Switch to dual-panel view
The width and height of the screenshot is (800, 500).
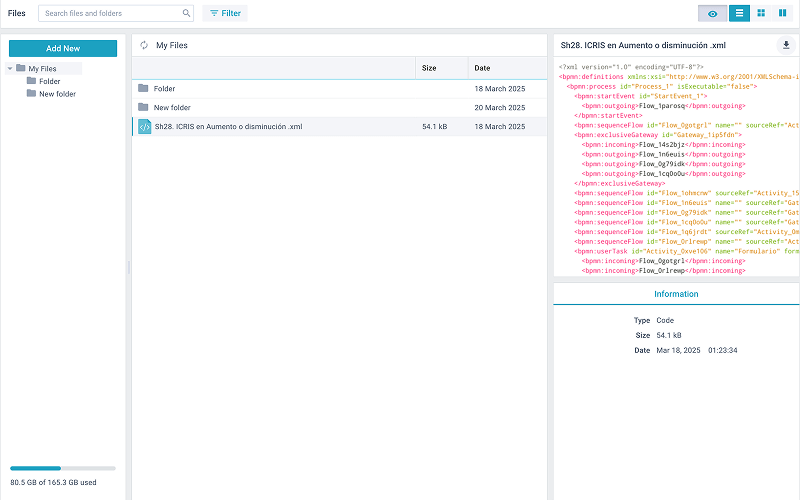[x=782, y=13]
